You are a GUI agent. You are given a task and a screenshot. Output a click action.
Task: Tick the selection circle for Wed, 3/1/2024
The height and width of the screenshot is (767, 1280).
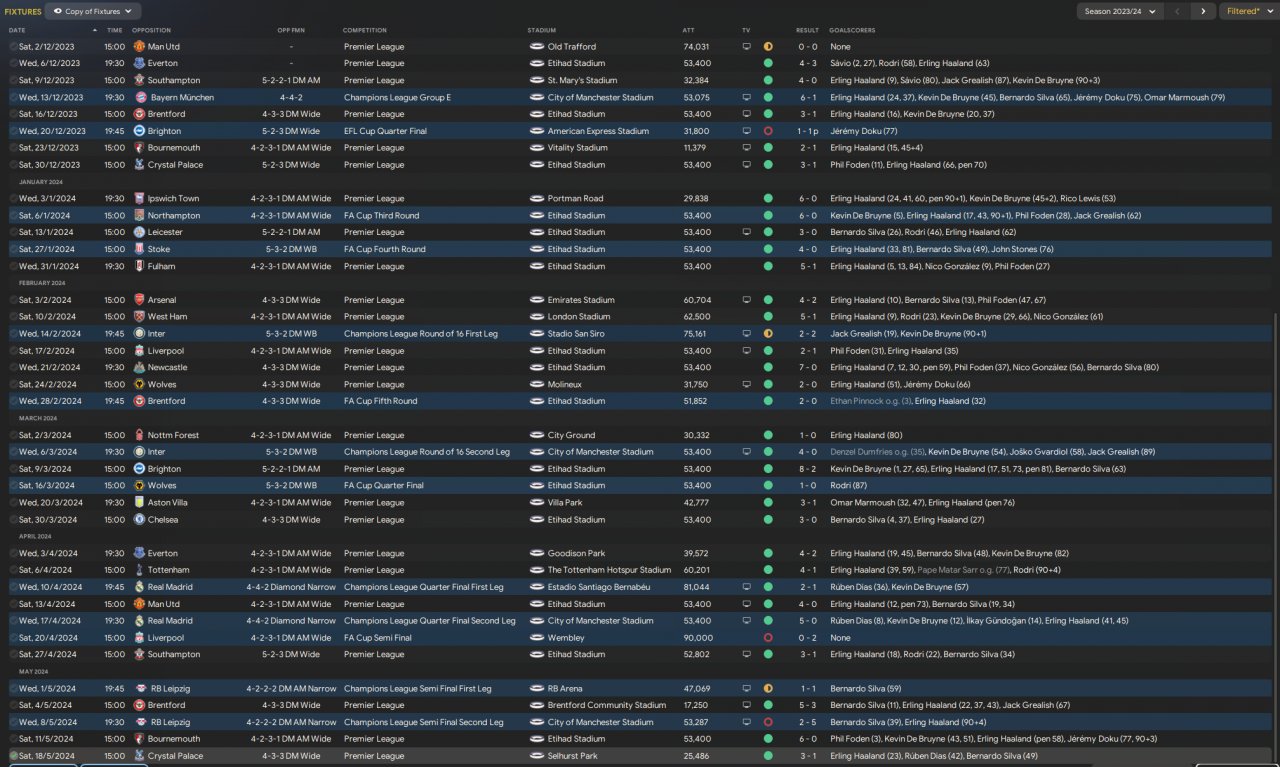(x=14, y=199)
